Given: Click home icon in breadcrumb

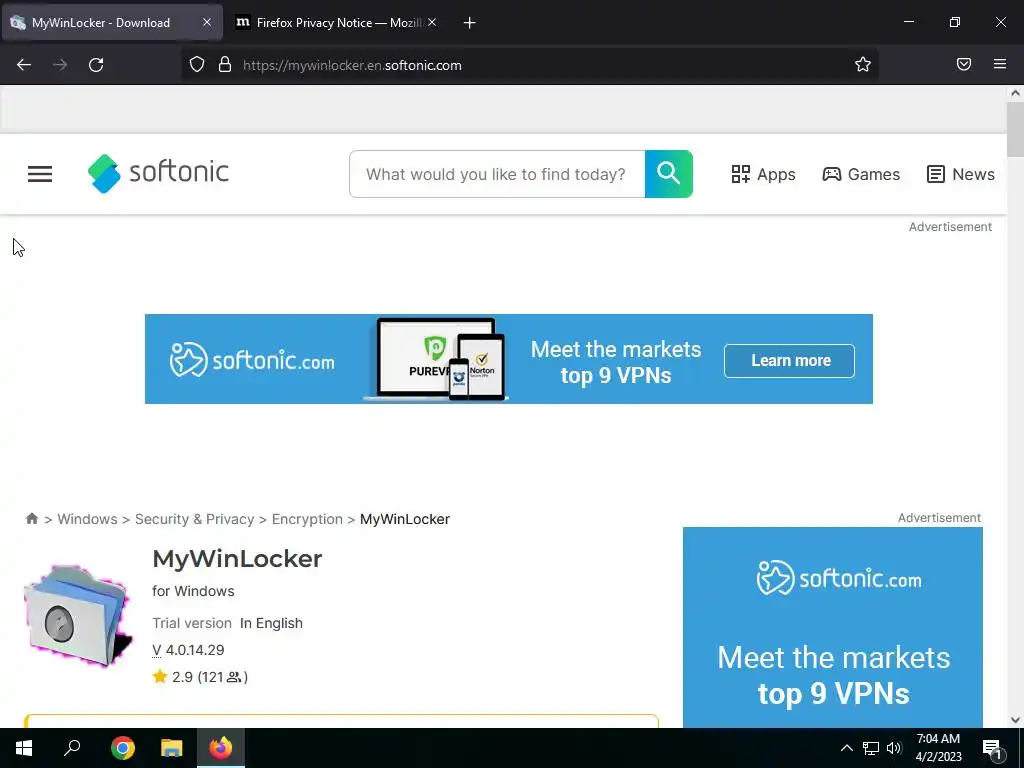Looking at the screenshot, I should (x=31, y=519).
